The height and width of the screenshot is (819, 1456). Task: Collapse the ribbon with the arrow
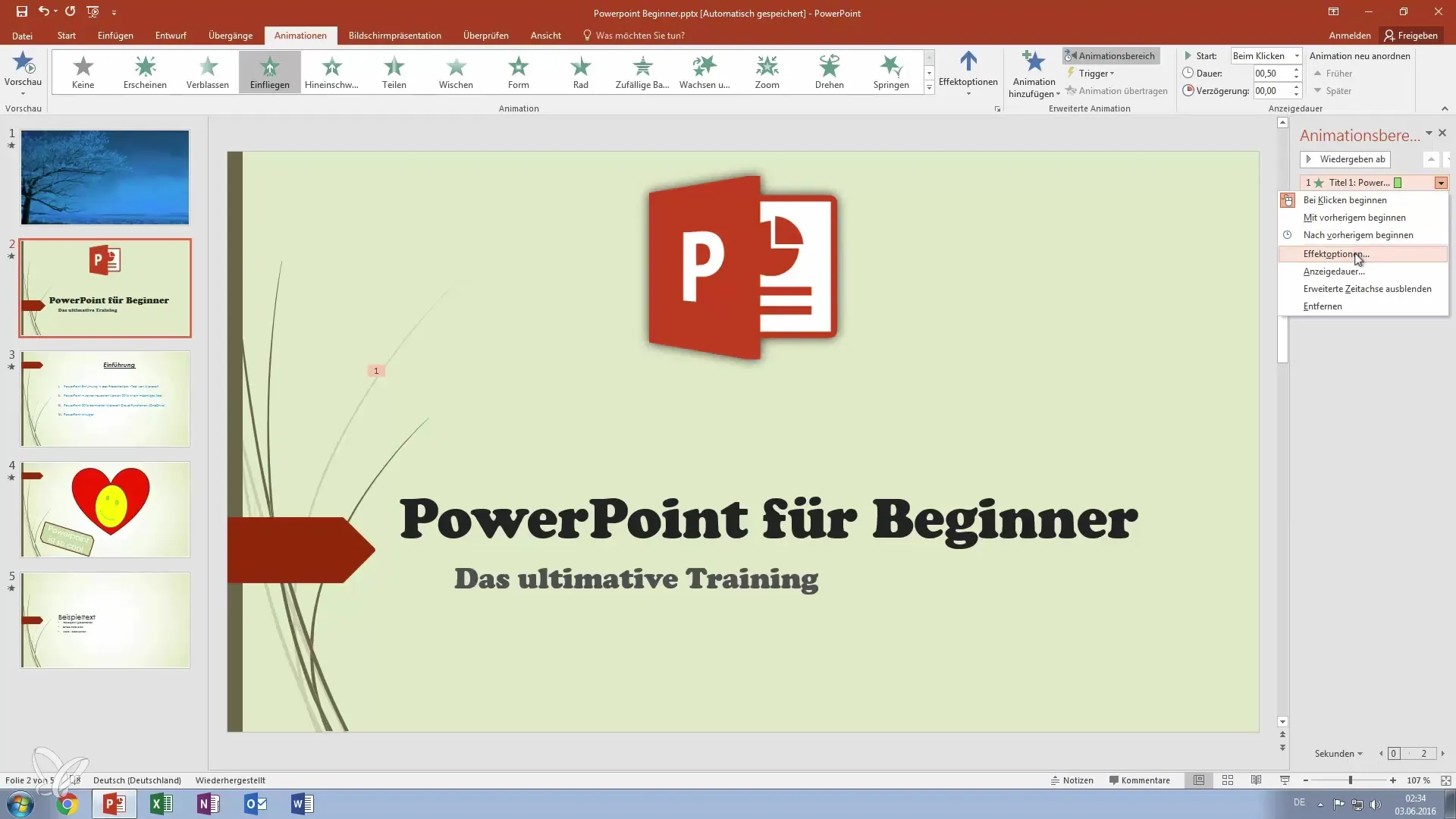tap(1444, 108)
